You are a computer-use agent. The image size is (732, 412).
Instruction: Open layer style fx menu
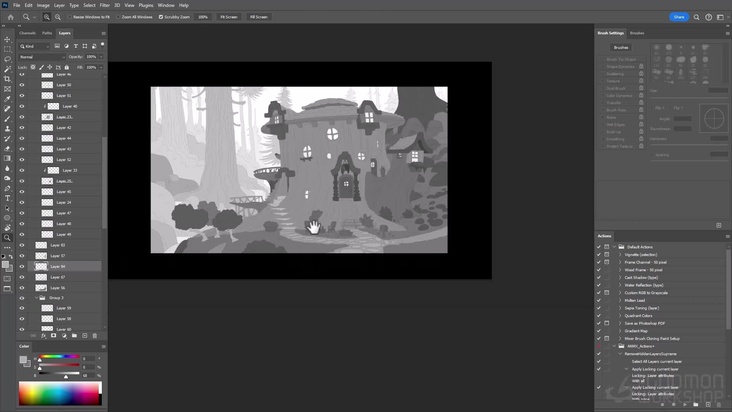(x=43, y=335)
